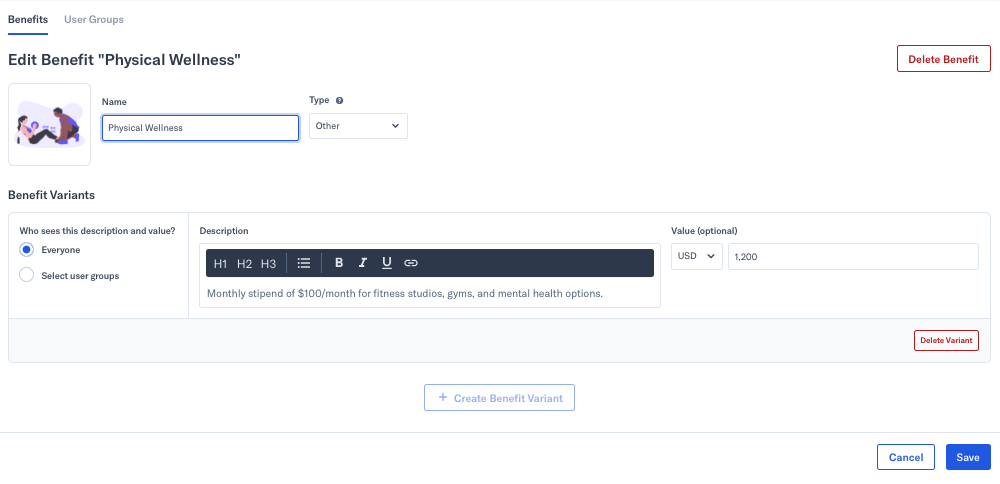Click the Type help question-mark icon
Image resolution: width=1000 pixels, height=484 pixels.
[339, 100]
